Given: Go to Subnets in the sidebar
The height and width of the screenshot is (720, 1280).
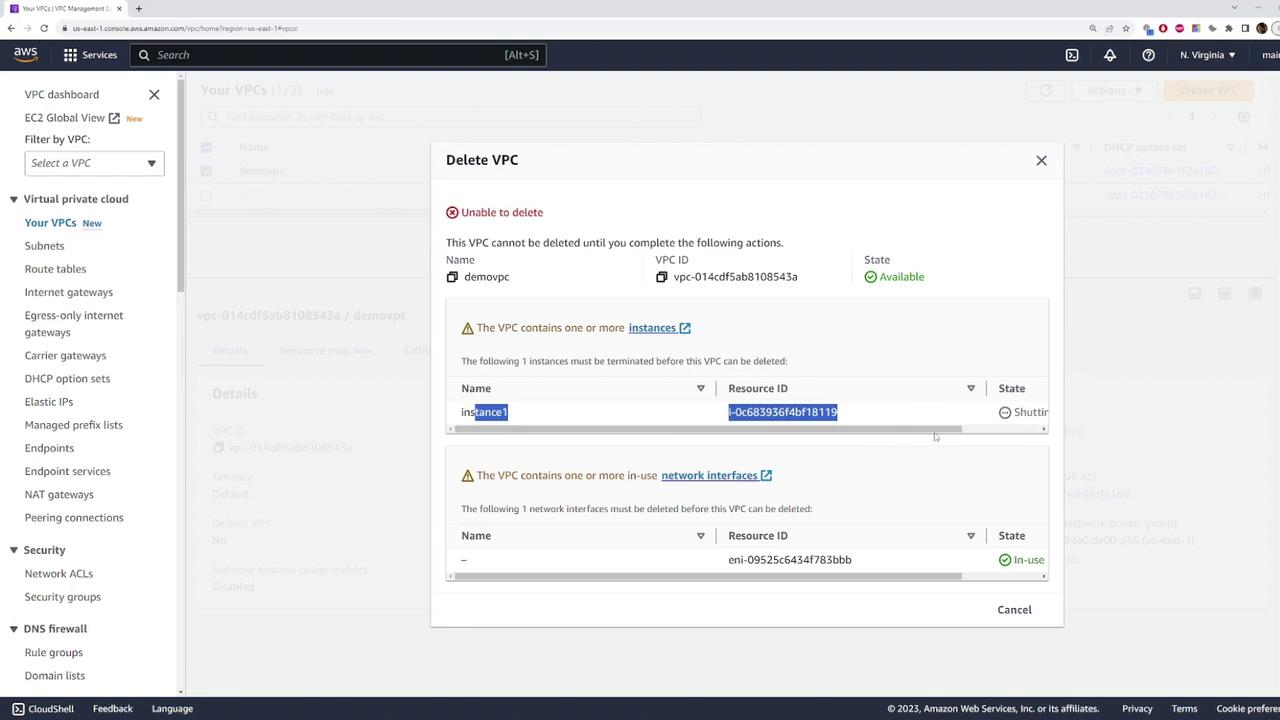Looking at the screenshot, I should (44, 246).
